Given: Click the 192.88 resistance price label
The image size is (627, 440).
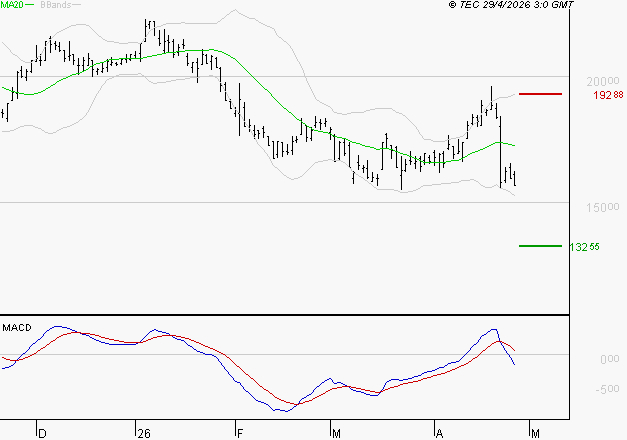Looking at the screenshot, I should [608, 95].
